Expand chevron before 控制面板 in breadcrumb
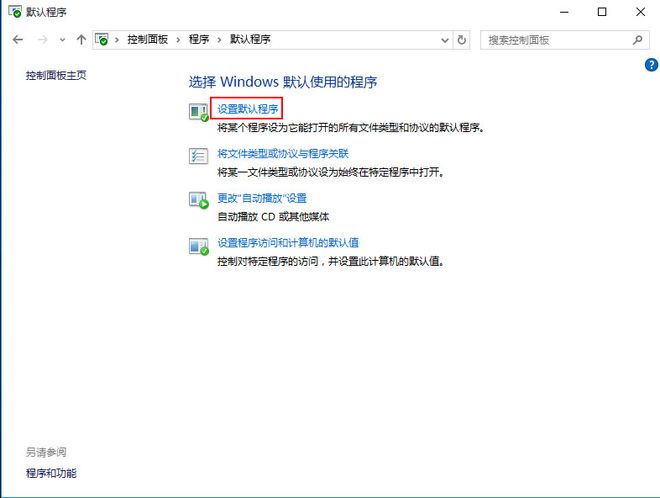660x498 pixels. click(117, 40)
